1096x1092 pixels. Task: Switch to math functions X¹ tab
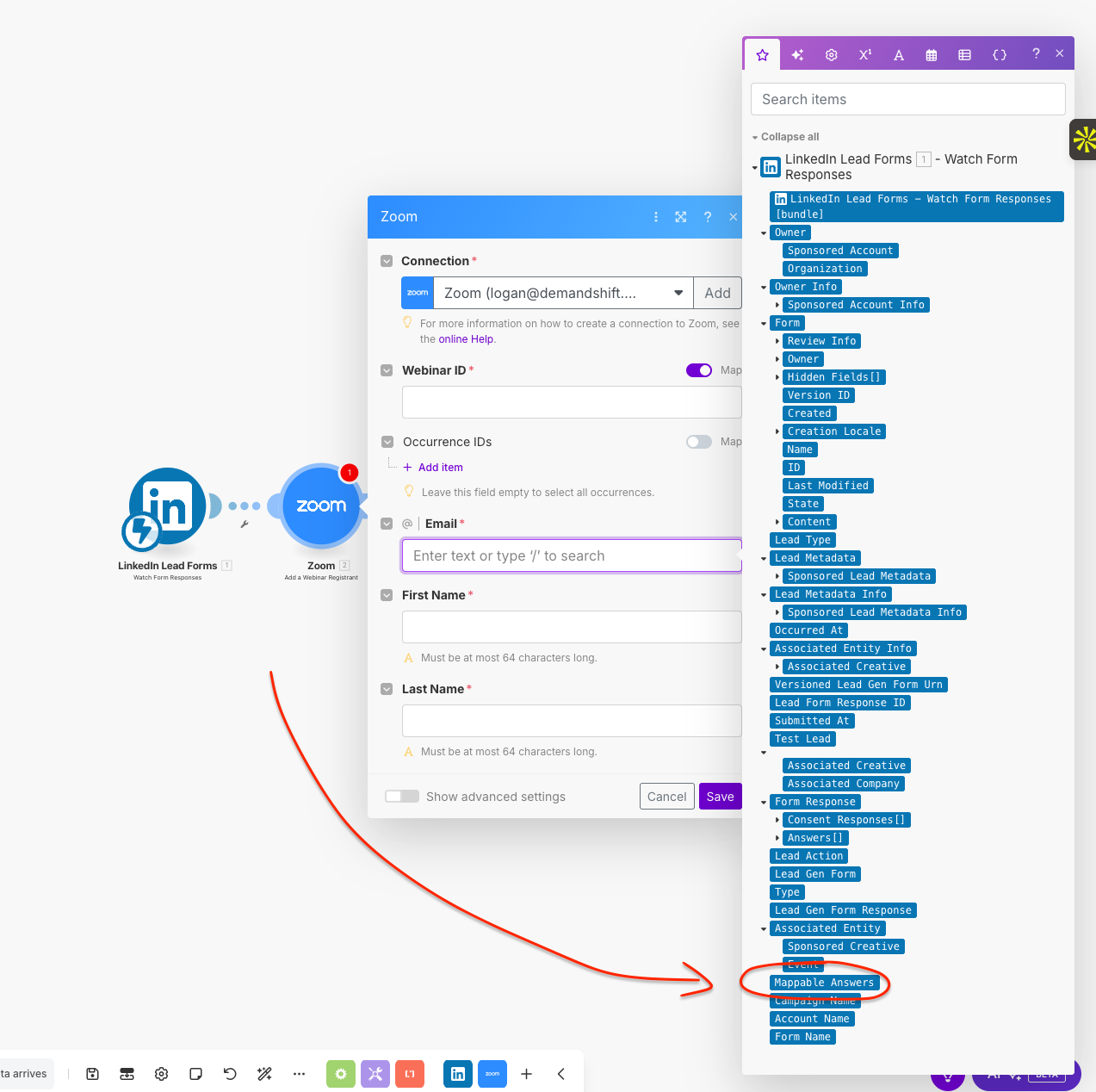[x=865, y=55]
